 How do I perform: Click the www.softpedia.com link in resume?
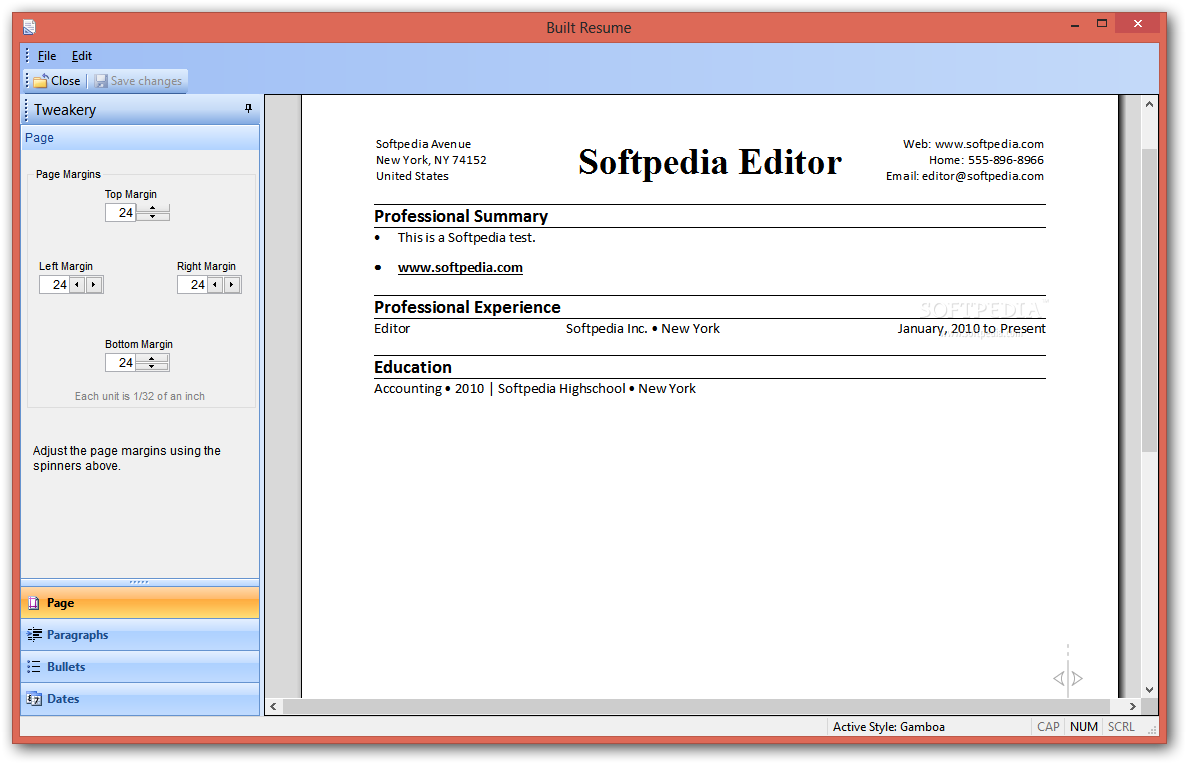[460, 267]
